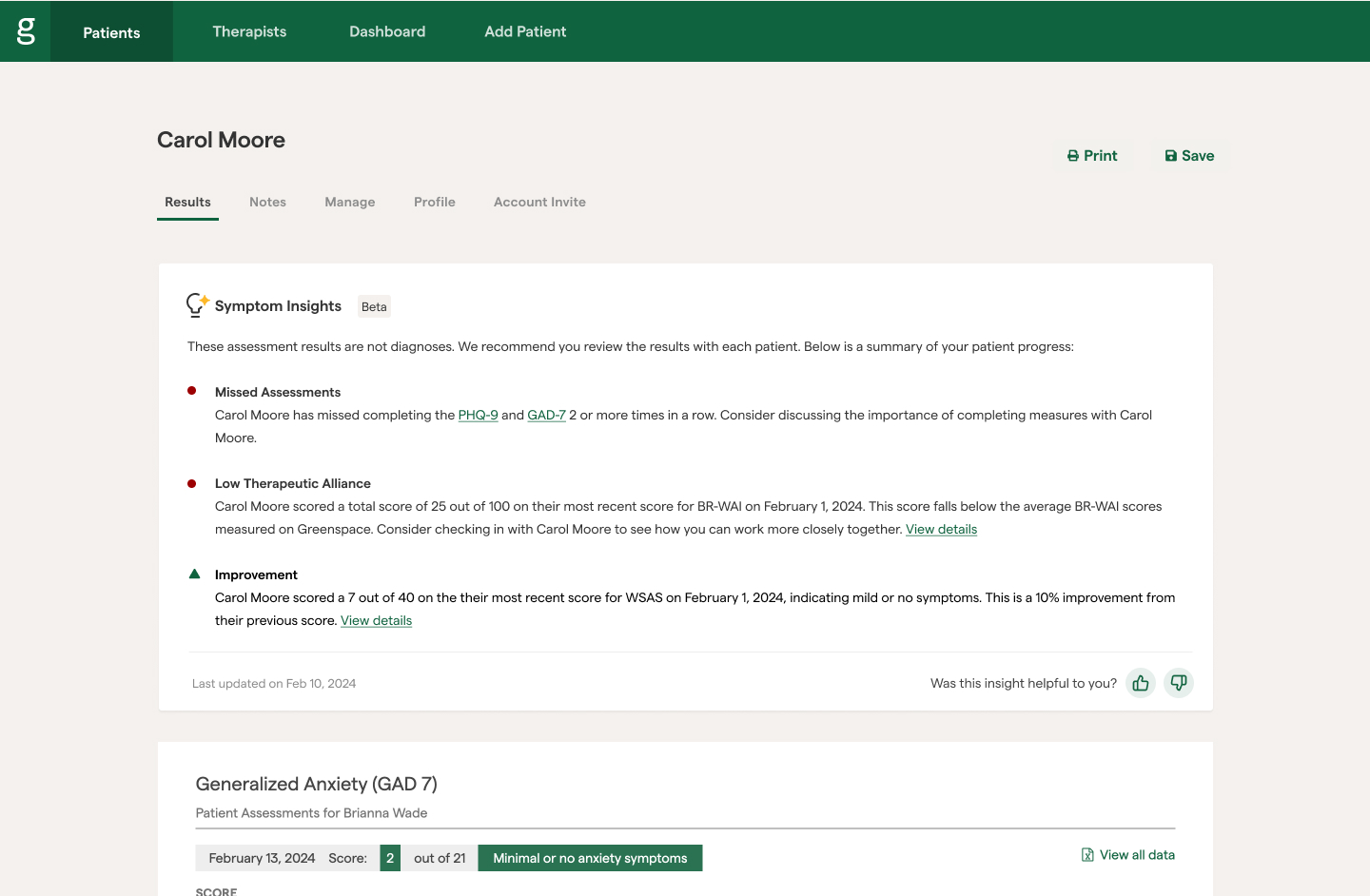The width and height of the screenshot is (1370, 896).
Task: Open the GAD-7 assessment link
Action: pos(546,415)
